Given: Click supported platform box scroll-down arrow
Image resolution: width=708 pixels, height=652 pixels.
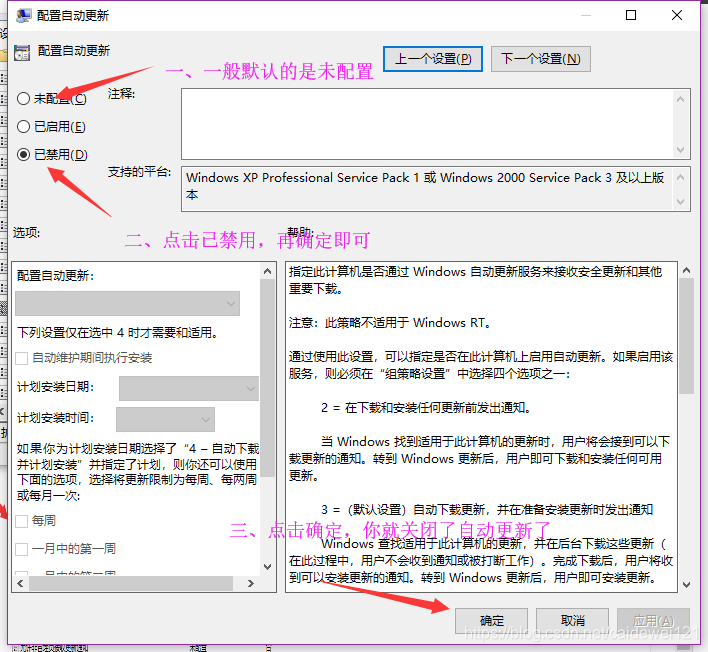Looking at the screenshot, I should tap(680, 202).
